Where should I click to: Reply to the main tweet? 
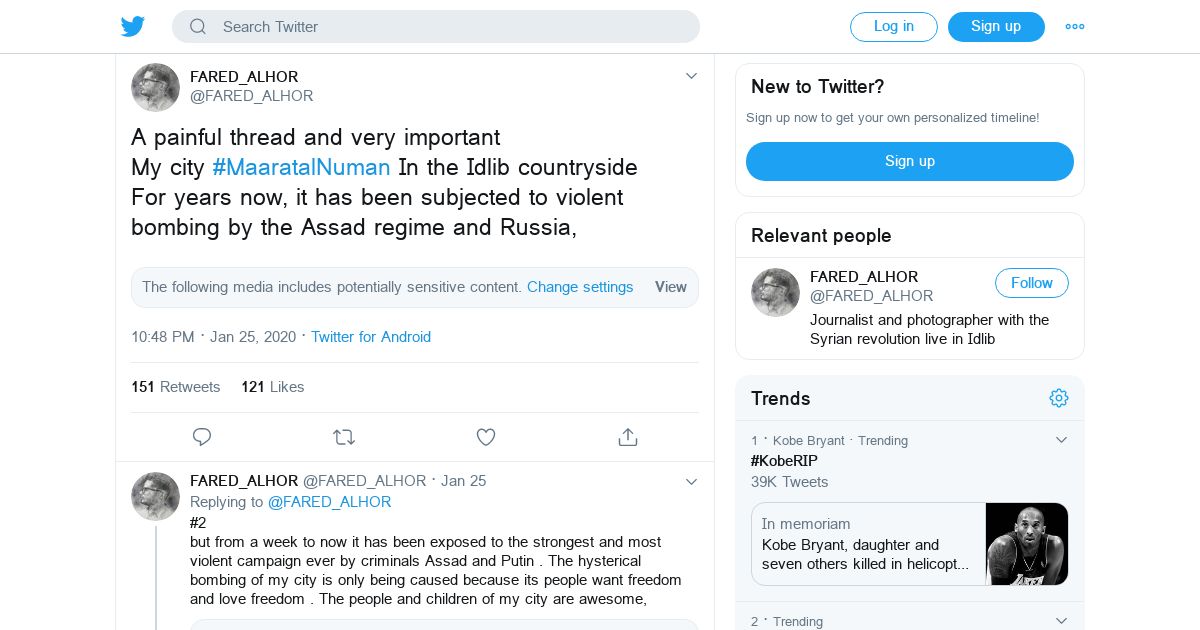tap(202, 437)
